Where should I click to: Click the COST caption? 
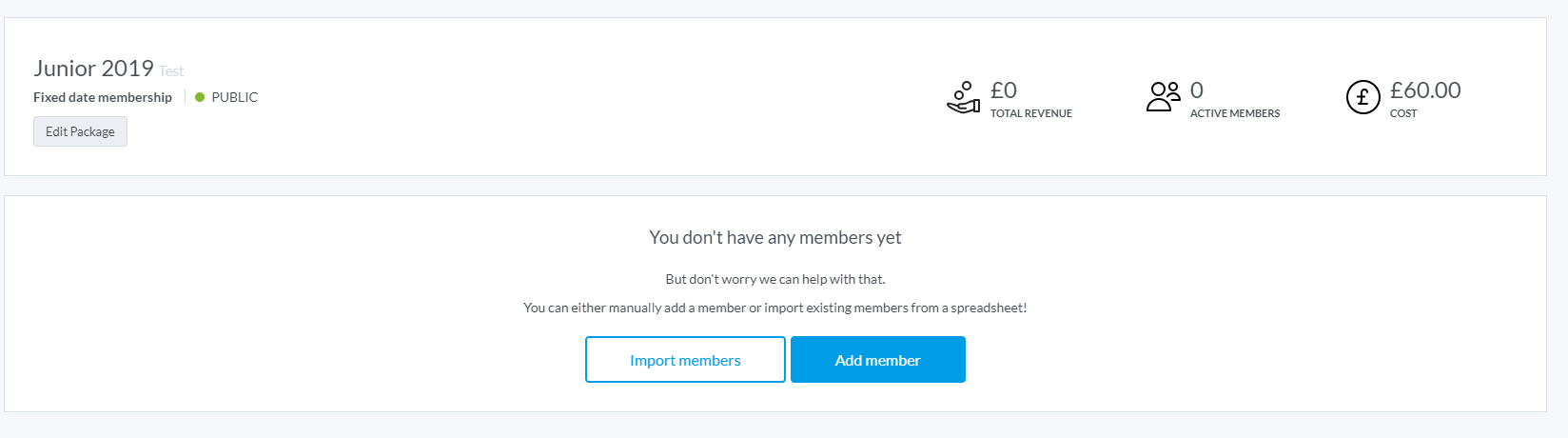tap(1402, 113)
